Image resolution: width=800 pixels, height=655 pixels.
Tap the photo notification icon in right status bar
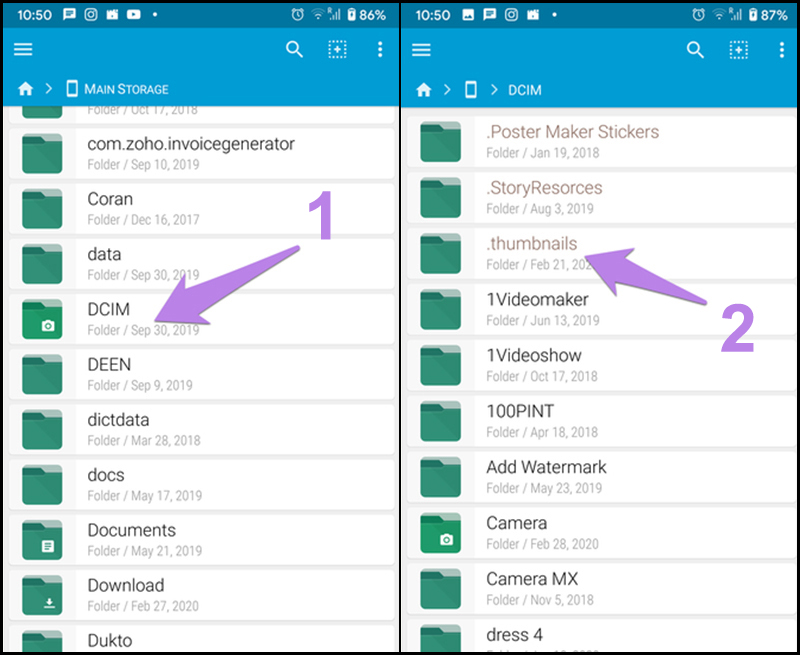click(468, 15)
